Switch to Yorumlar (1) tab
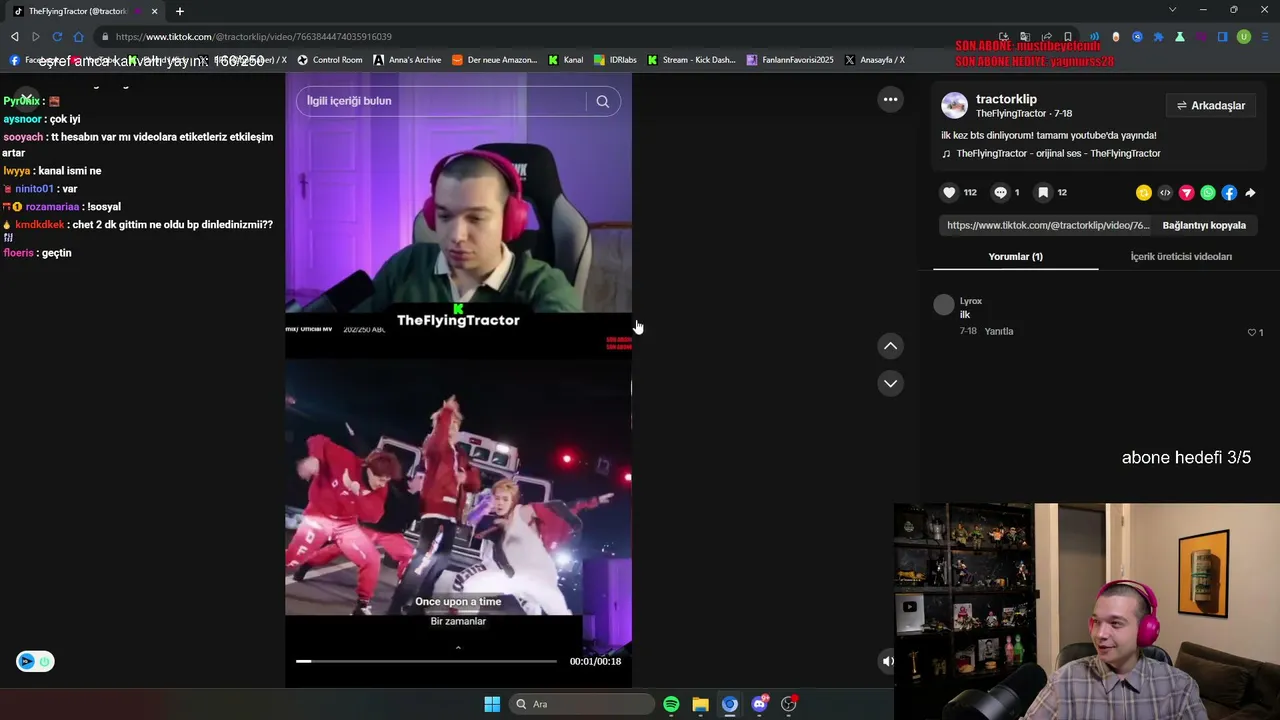Viewport: 1280px width, 720px height. pos(1016,257)
